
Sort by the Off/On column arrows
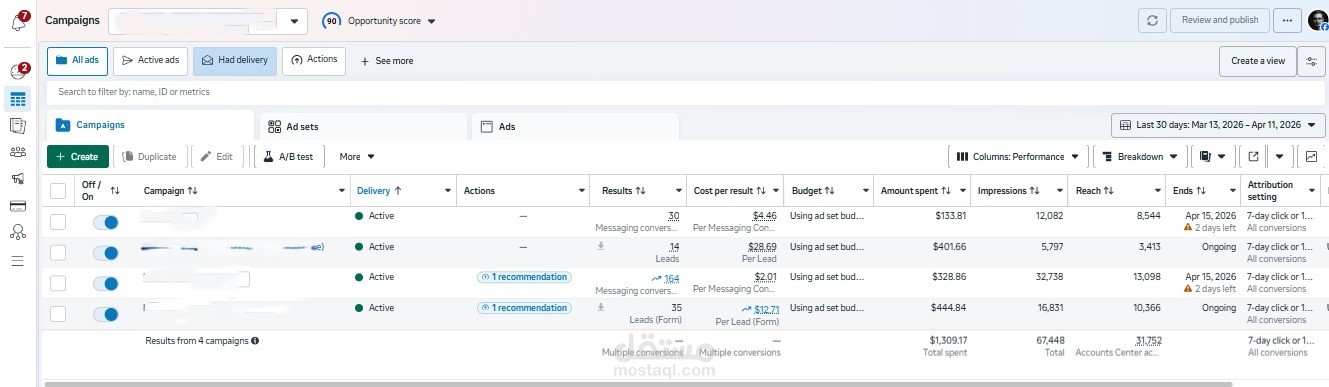click(115, 190)
